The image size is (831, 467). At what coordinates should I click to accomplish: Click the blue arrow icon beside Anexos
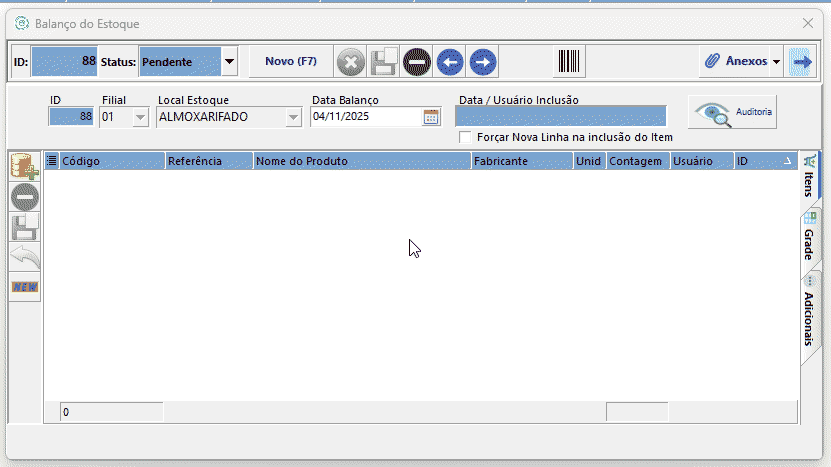801,62
